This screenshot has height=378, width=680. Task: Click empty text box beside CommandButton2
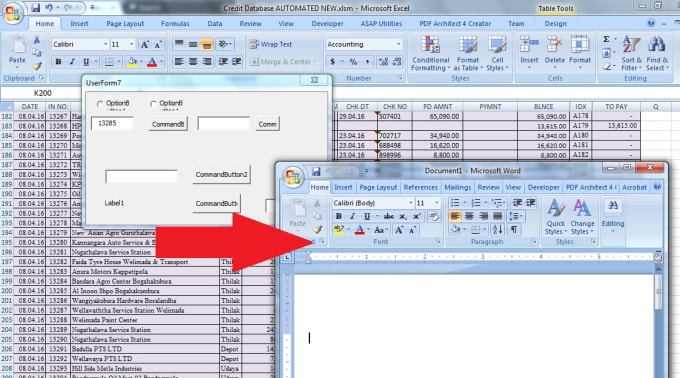[x=141, y=176]
